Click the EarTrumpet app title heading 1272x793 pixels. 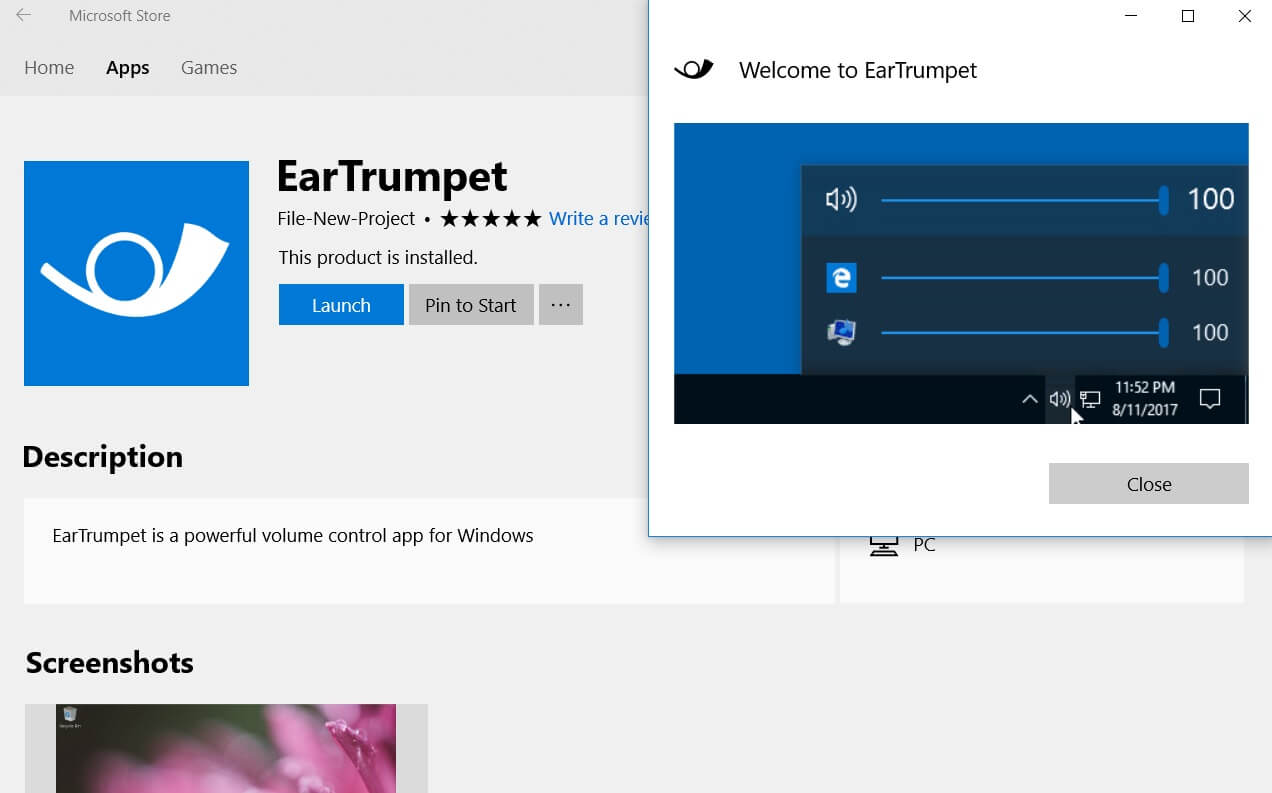pyautogui.click(x=392, y=177)
